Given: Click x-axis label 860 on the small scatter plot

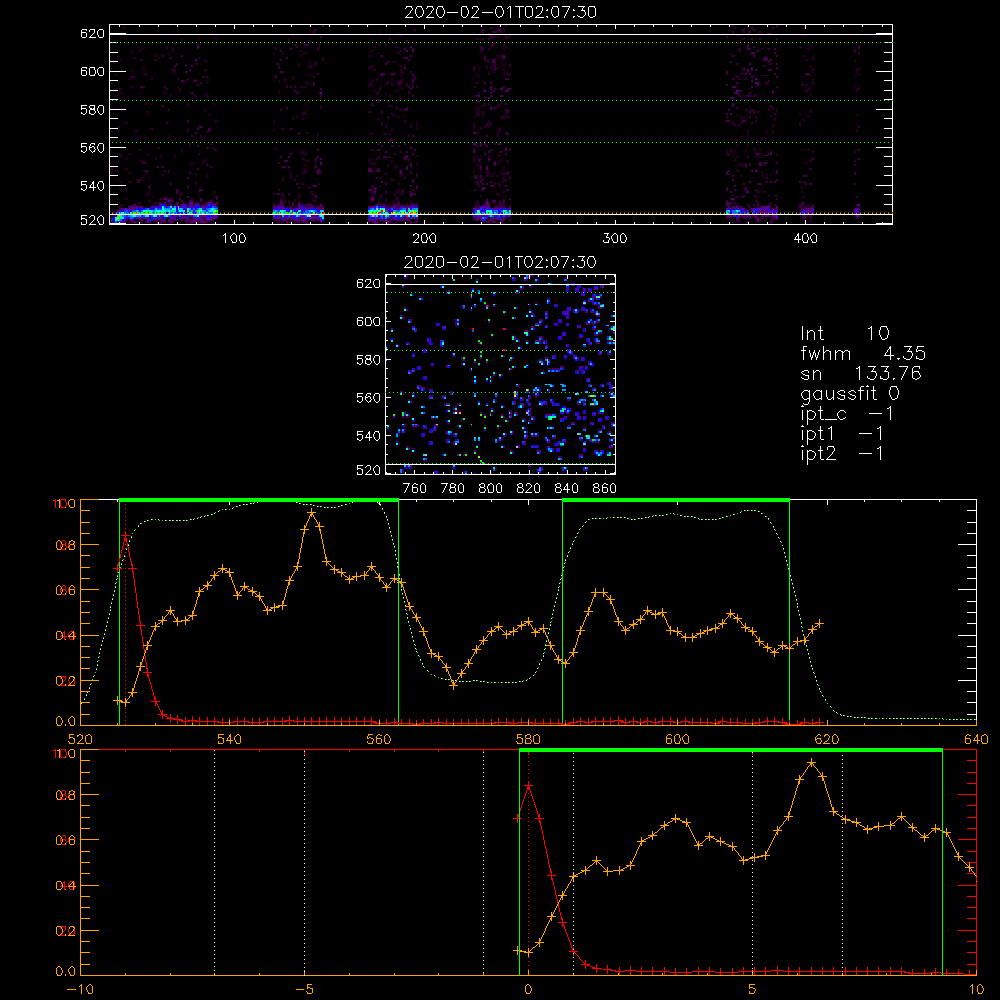Looking at the screenshot, I should (605, 489).
